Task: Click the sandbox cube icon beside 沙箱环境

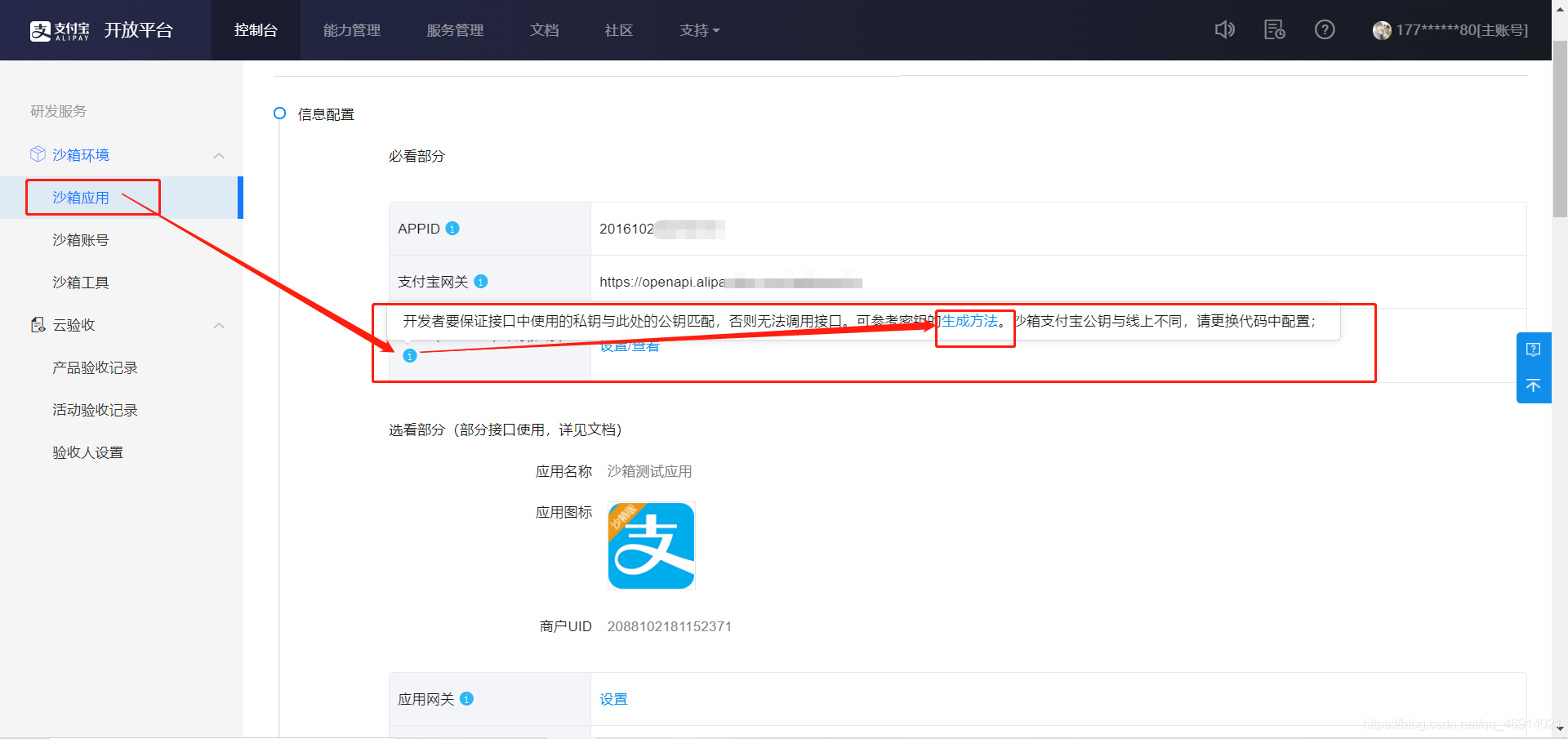Action: pos(38,154)
